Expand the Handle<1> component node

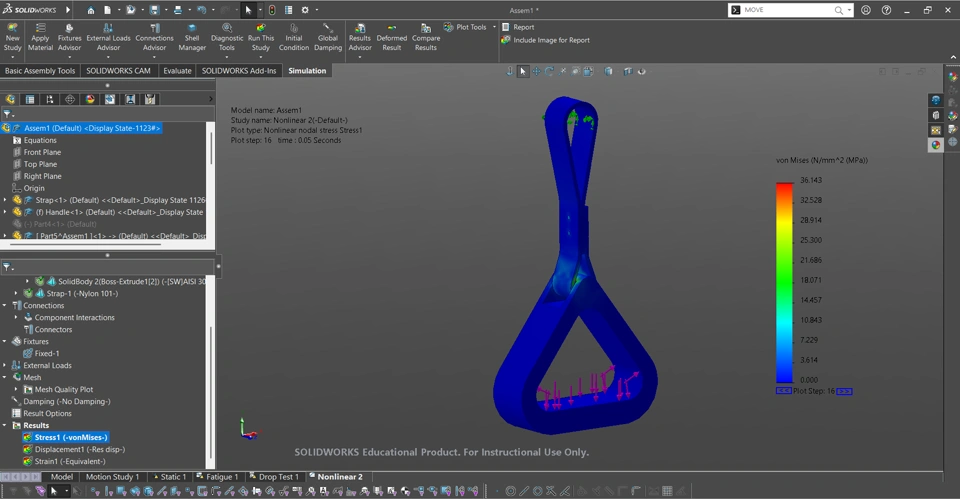5,212
